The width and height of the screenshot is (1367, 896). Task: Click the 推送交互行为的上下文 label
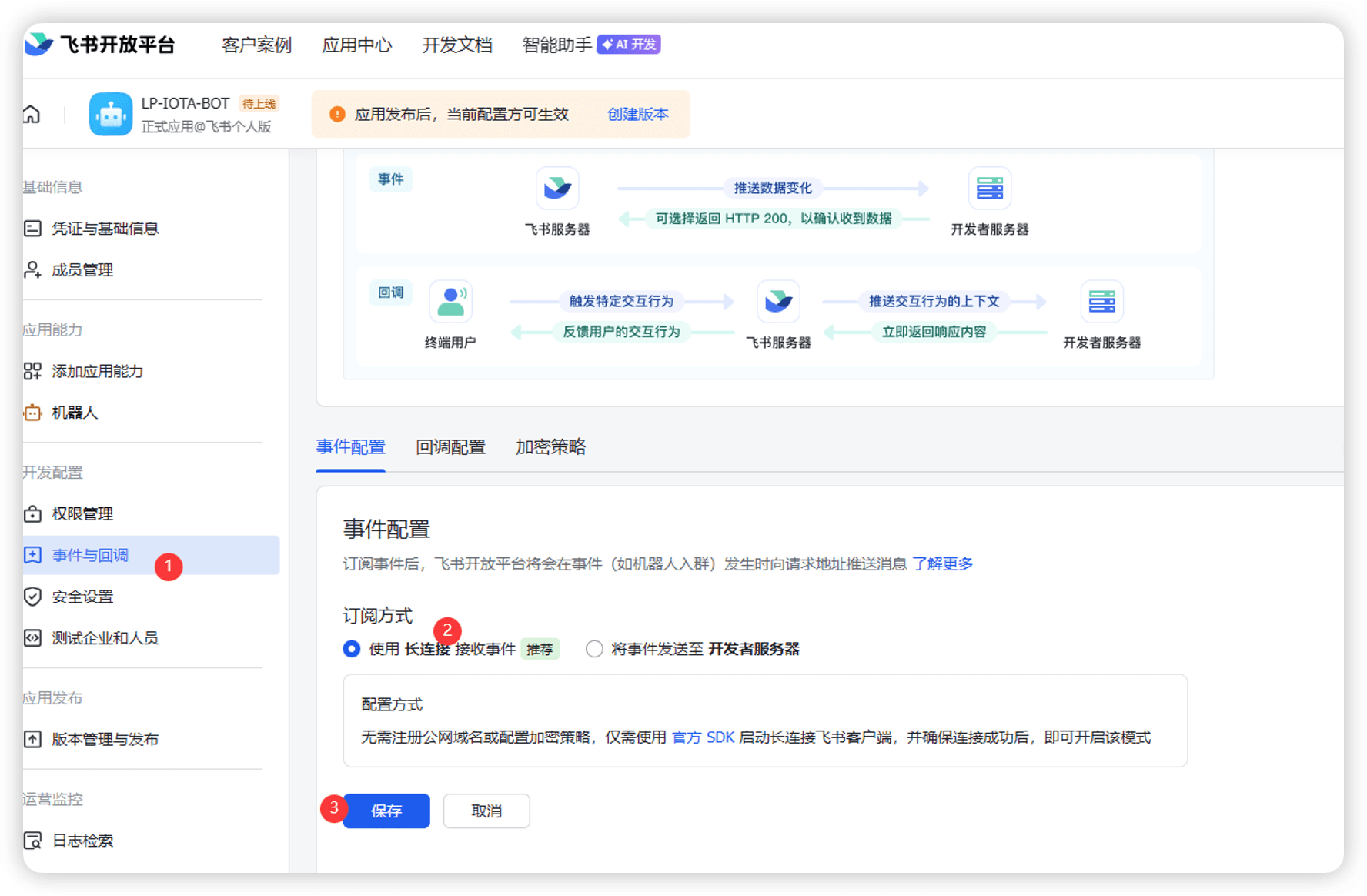934,301
